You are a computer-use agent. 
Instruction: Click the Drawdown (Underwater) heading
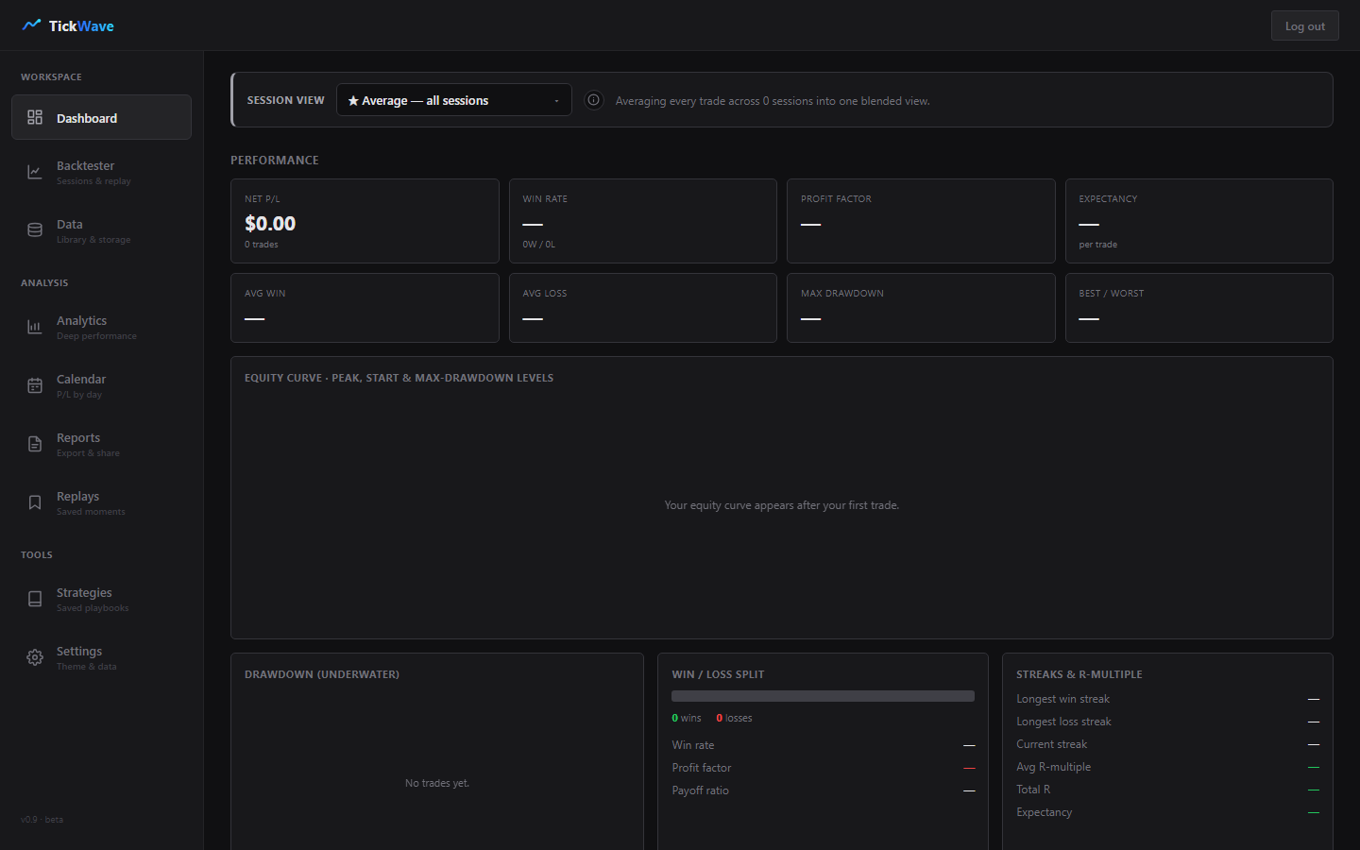coord(322,674)
